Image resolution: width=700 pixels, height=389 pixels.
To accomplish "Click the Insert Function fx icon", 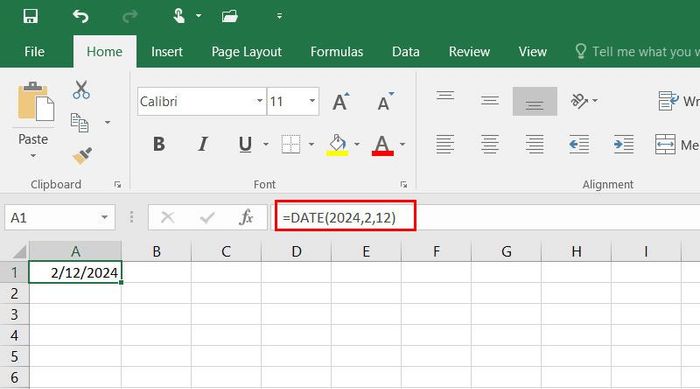I will (x=246, y=218).
